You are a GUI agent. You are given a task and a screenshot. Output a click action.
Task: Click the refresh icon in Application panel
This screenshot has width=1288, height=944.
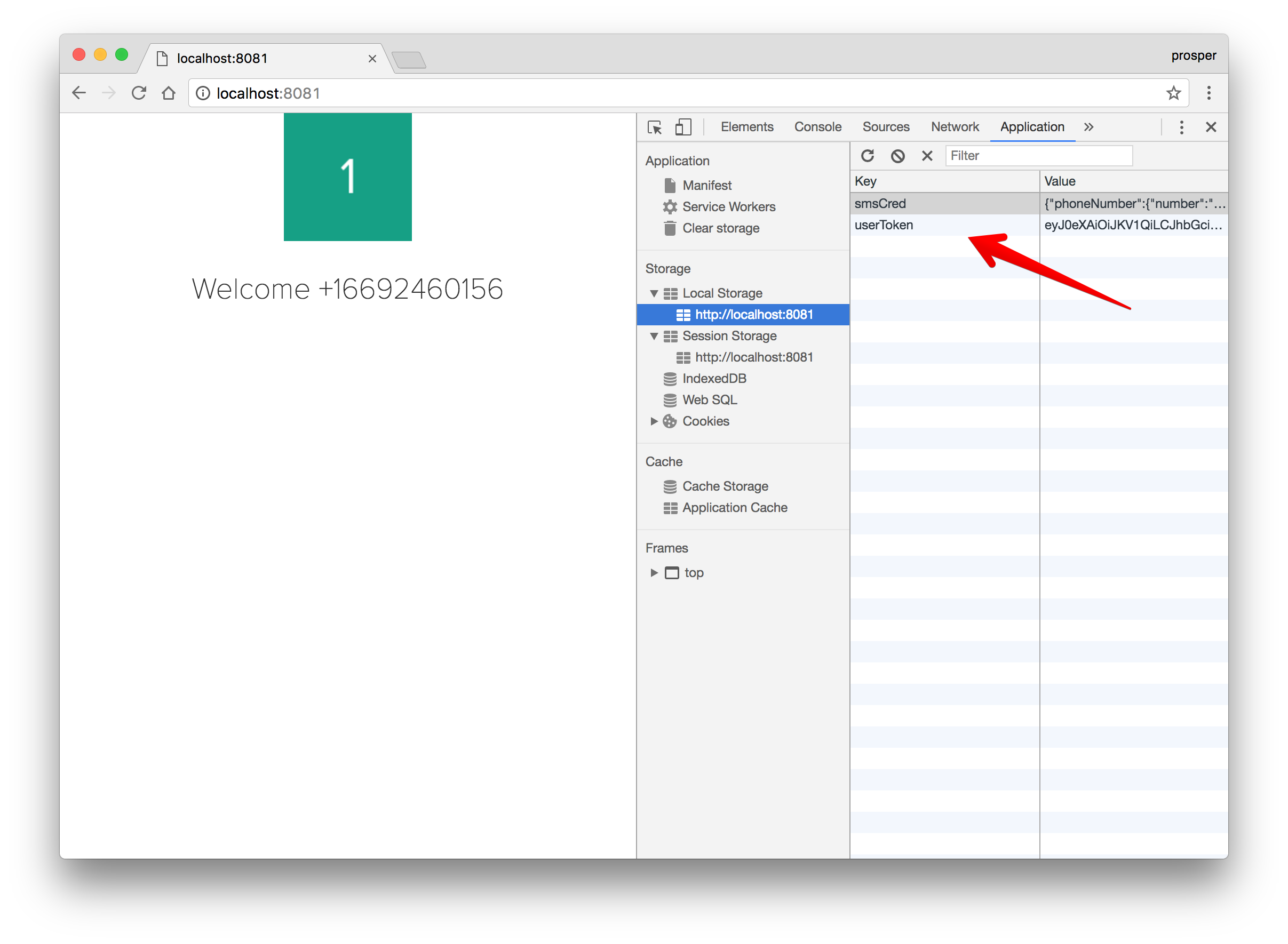(868, 157)
